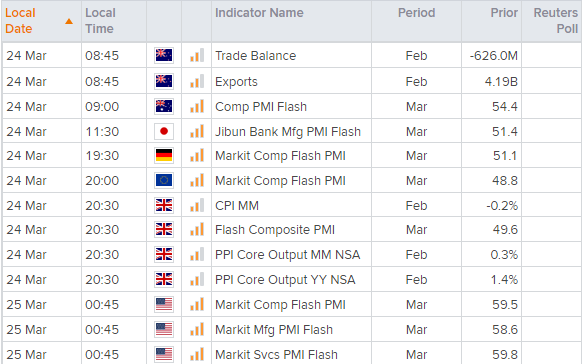
Task: Open the Flash Composite PMI indicator
Action: (275, 230)
